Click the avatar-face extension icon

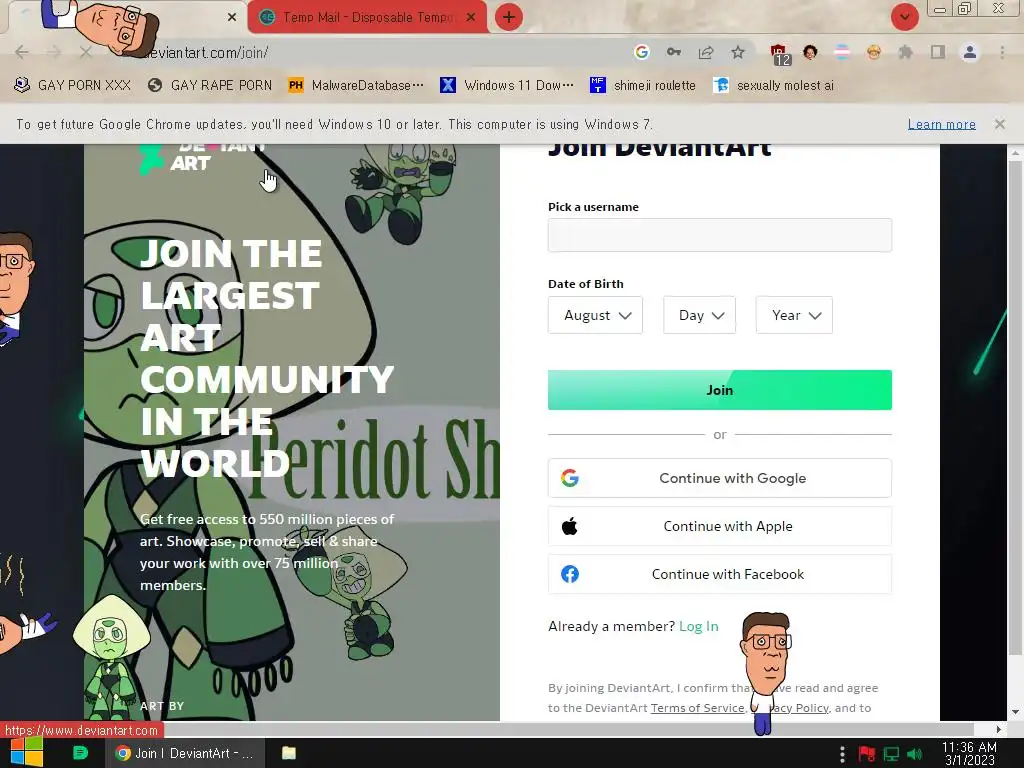[x=810, y=52]
